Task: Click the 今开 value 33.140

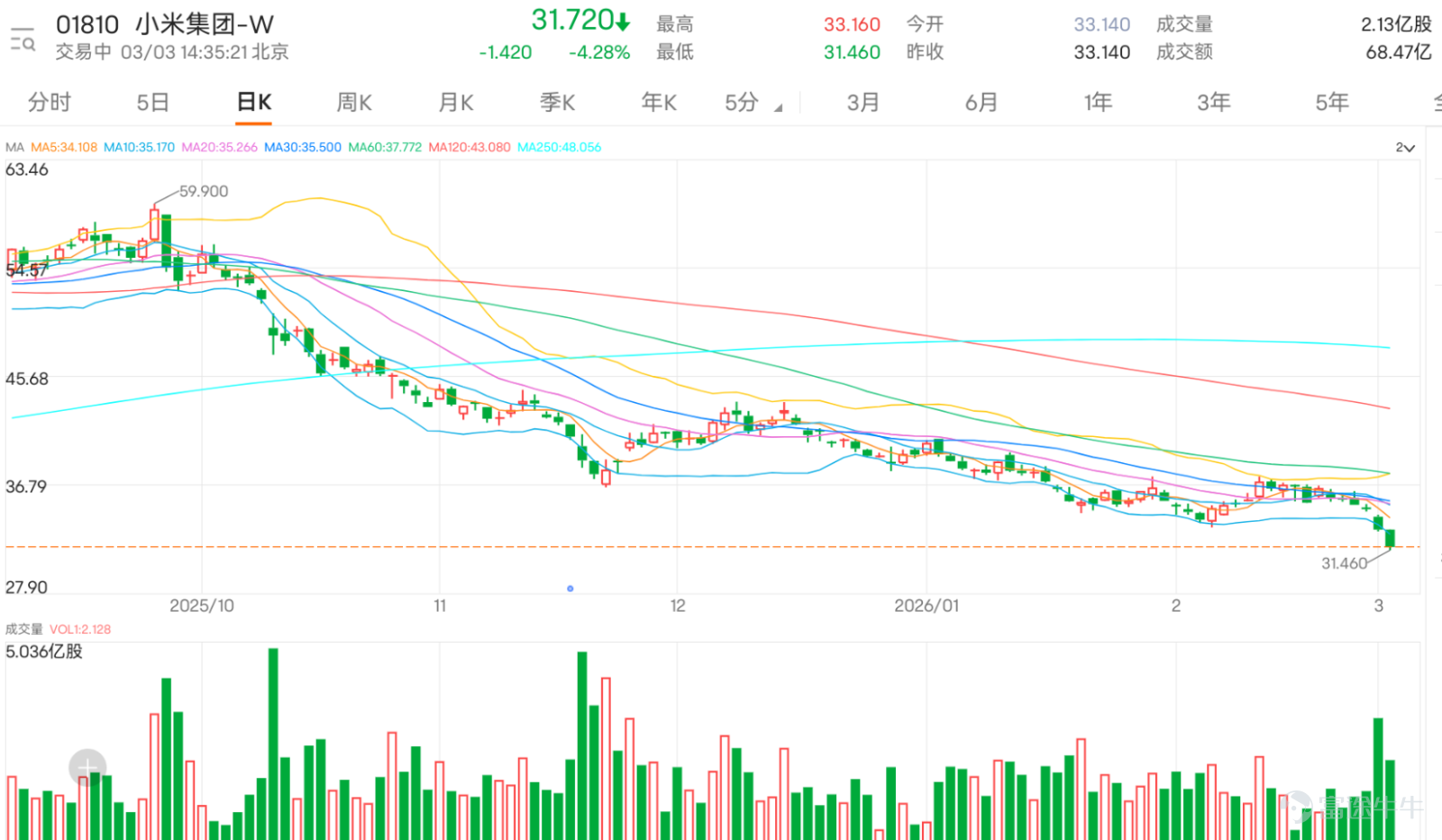Action: (x=1101, y=24)
